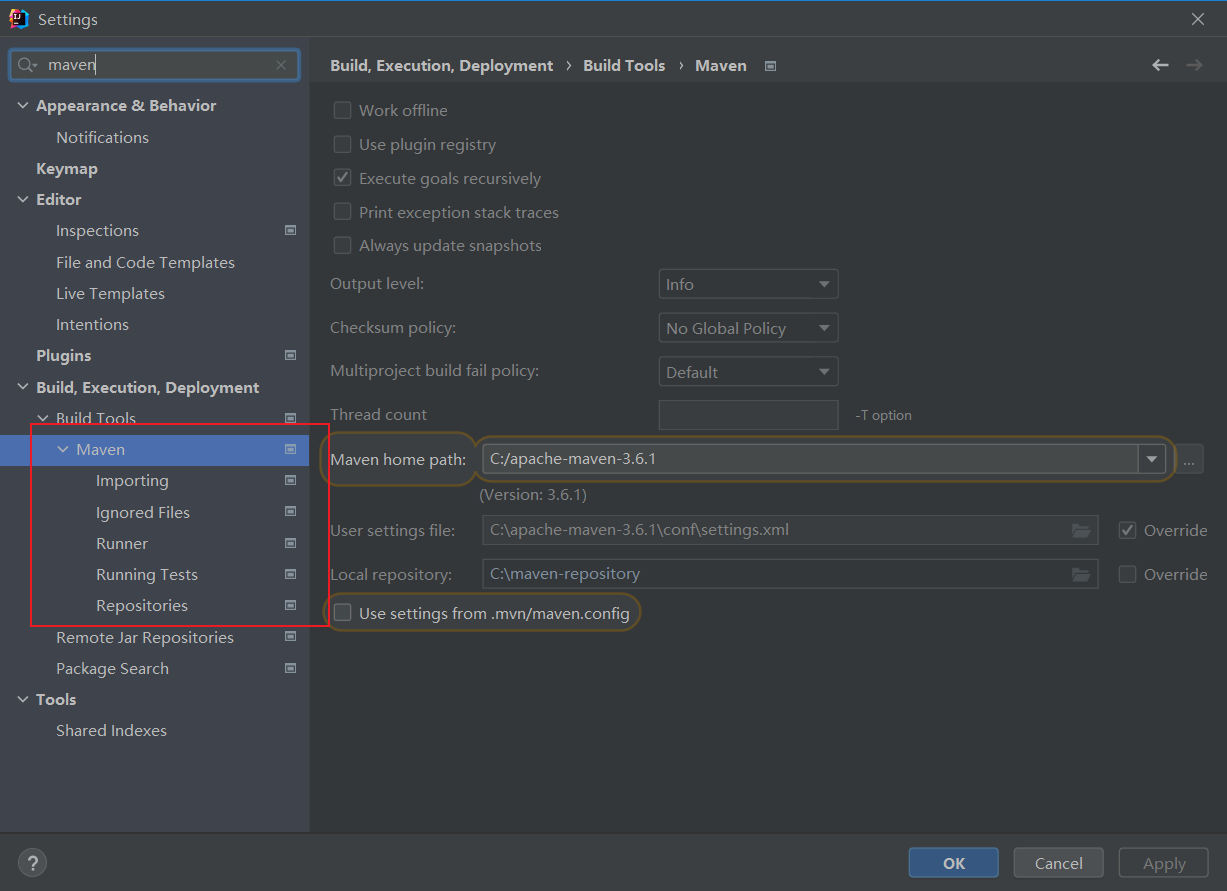This screenshot has height=891, width=1227.
Task: Collapse Appearance & Behavior section
Action: (x=23, y=105)
